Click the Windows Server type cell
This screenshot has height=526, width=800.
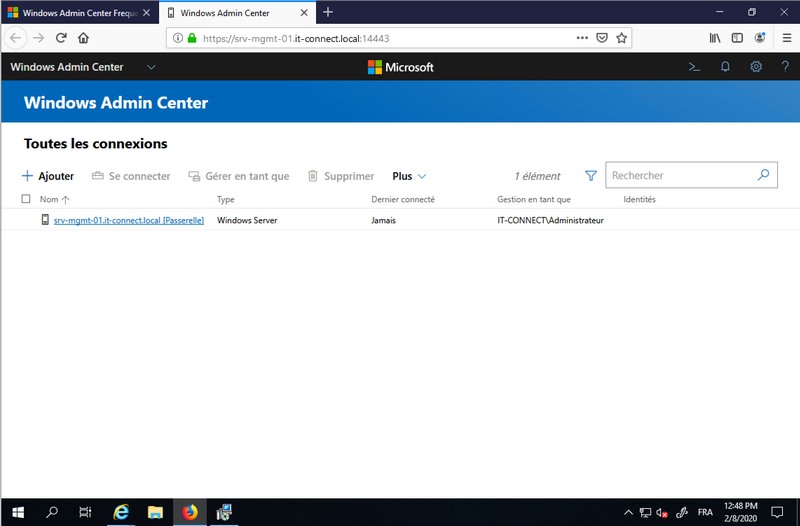247,220
